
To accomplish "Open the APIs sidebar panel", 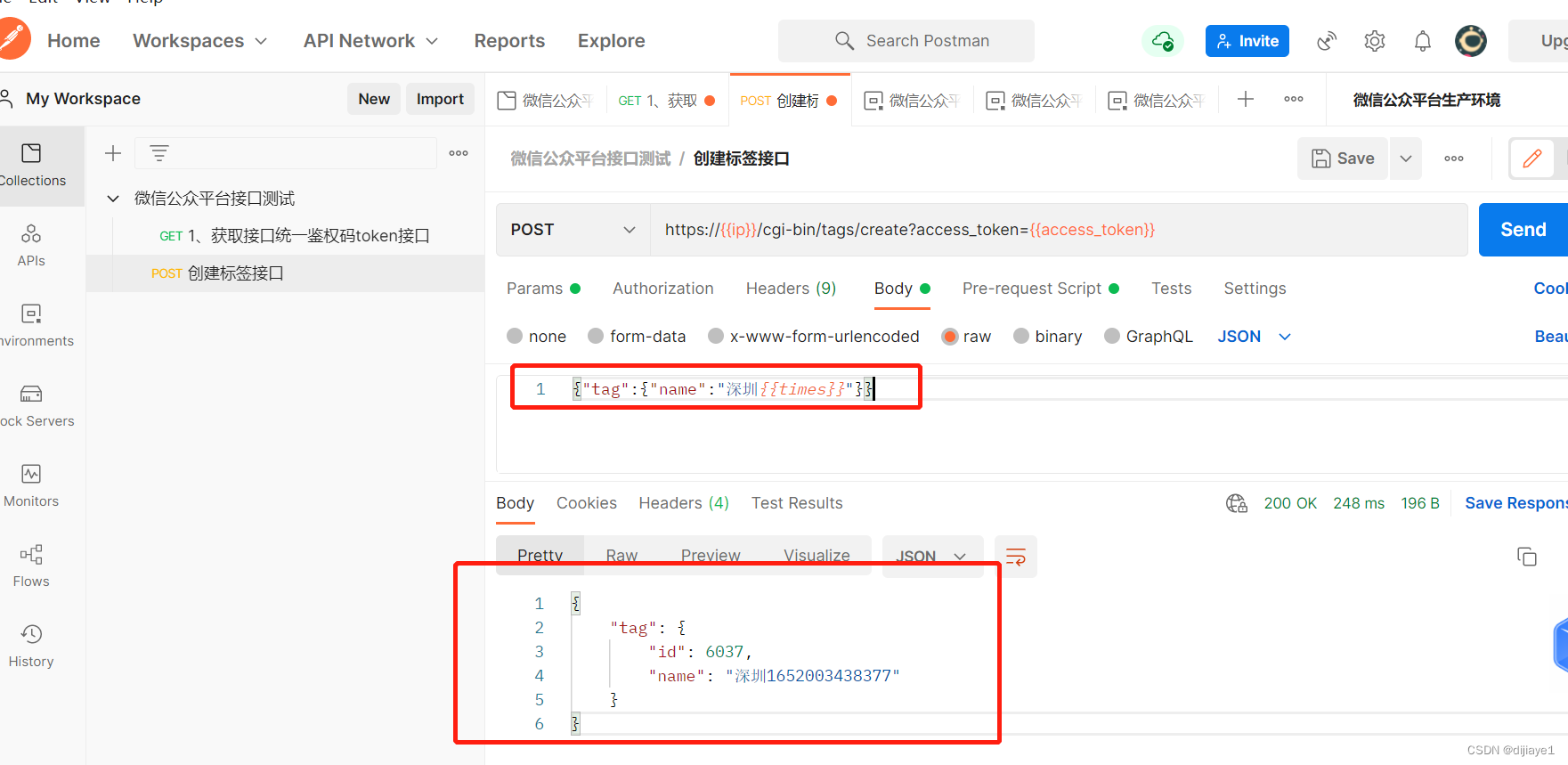I will coord(31,246).
